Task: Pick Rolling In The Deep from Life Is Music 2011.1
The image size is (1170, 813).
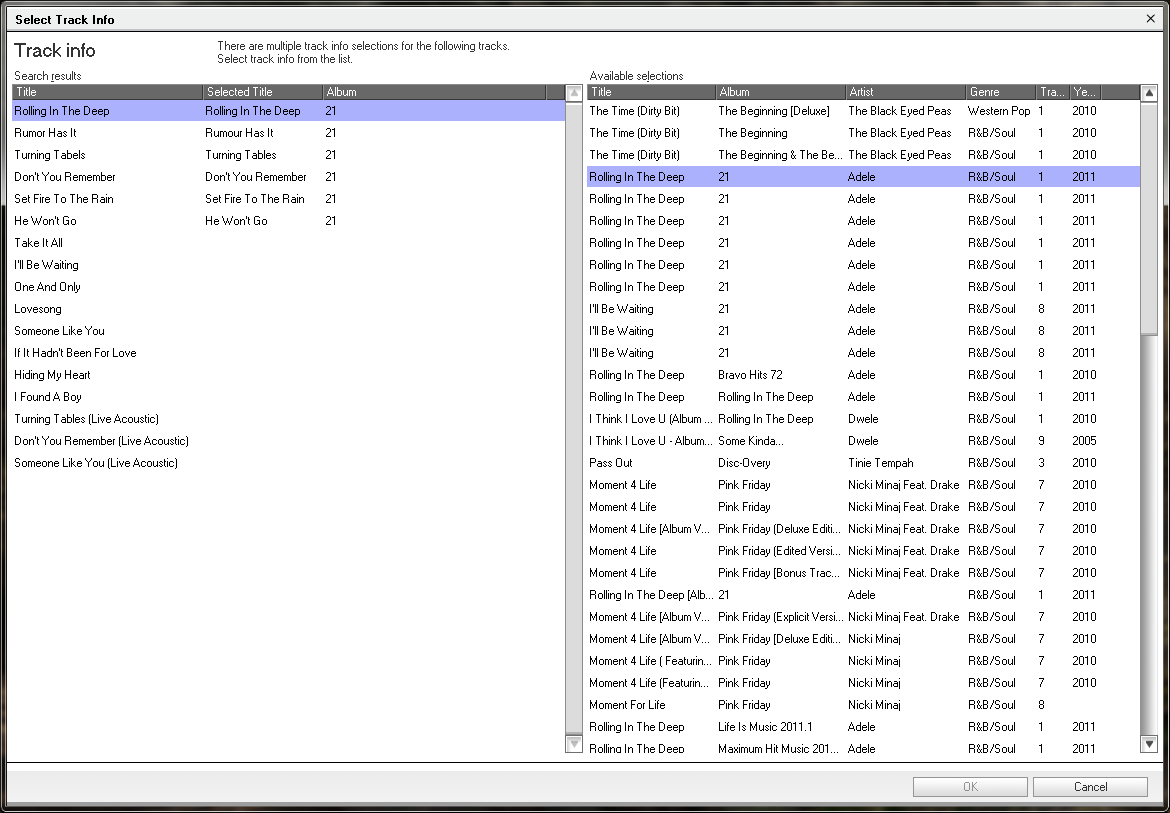Action: [x=765, y=727]
